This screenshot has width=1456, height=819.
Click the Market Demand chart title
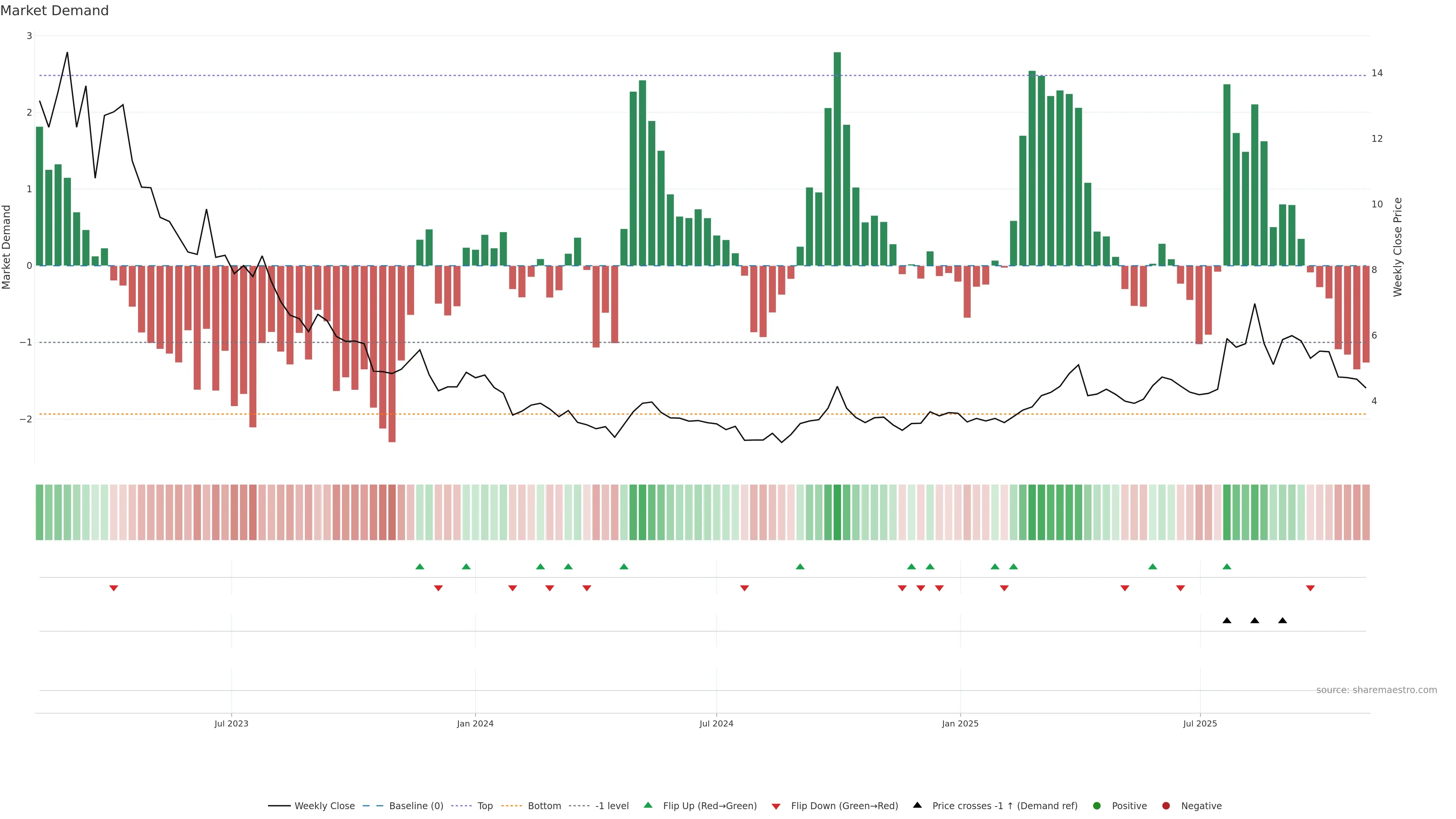point(54,11)
